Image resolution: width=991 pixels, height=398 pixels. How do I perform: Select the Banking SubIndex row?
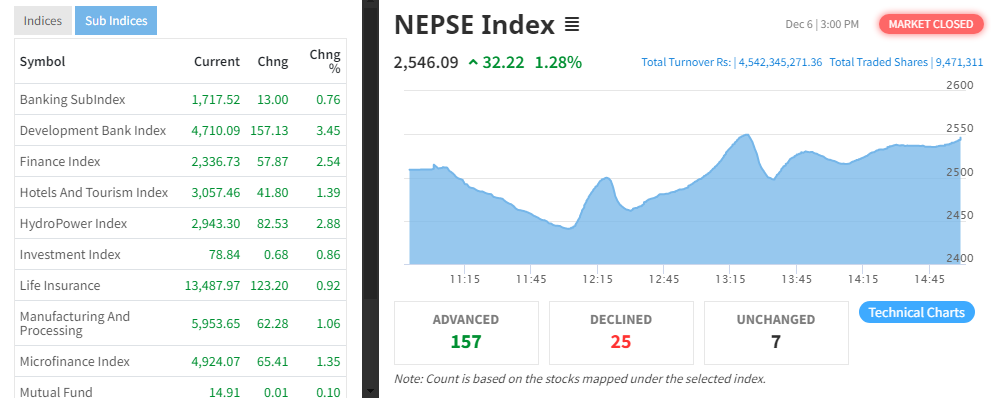pos(180,99)
